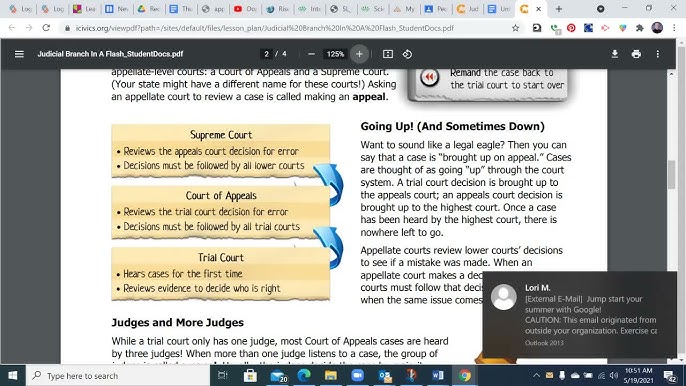Zoom in on the PDF
Viewport: 686px width, 386px height.
tap(359, 54)
